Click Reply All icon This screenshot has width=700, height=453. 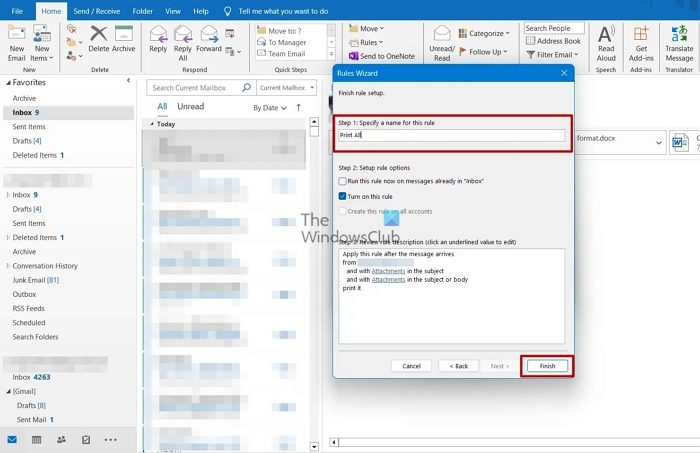(183, 44)
